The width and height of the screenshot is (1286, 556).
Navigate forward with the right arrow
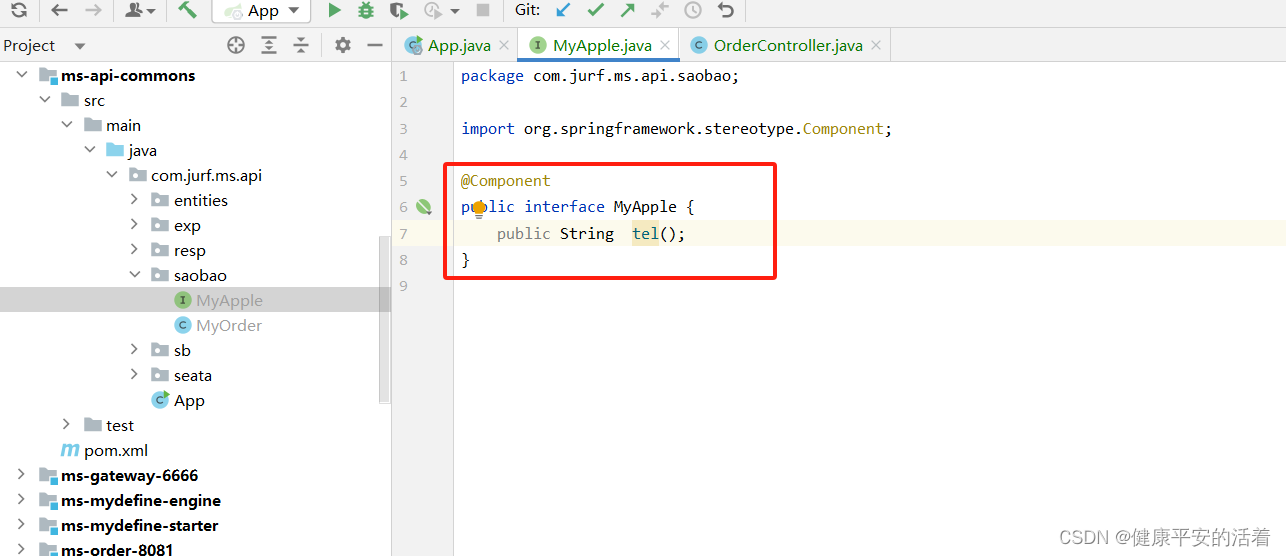click(93, 10)
